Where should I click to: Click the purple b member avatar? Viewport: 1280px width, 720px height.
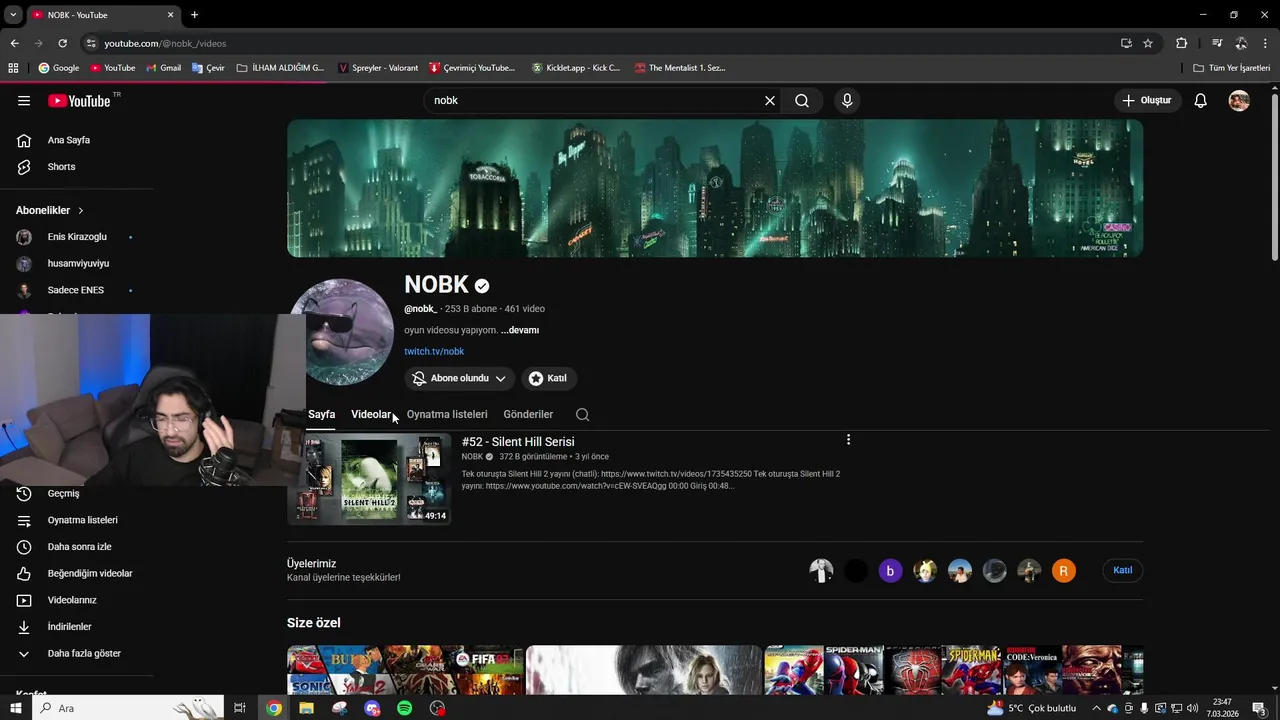890,571
